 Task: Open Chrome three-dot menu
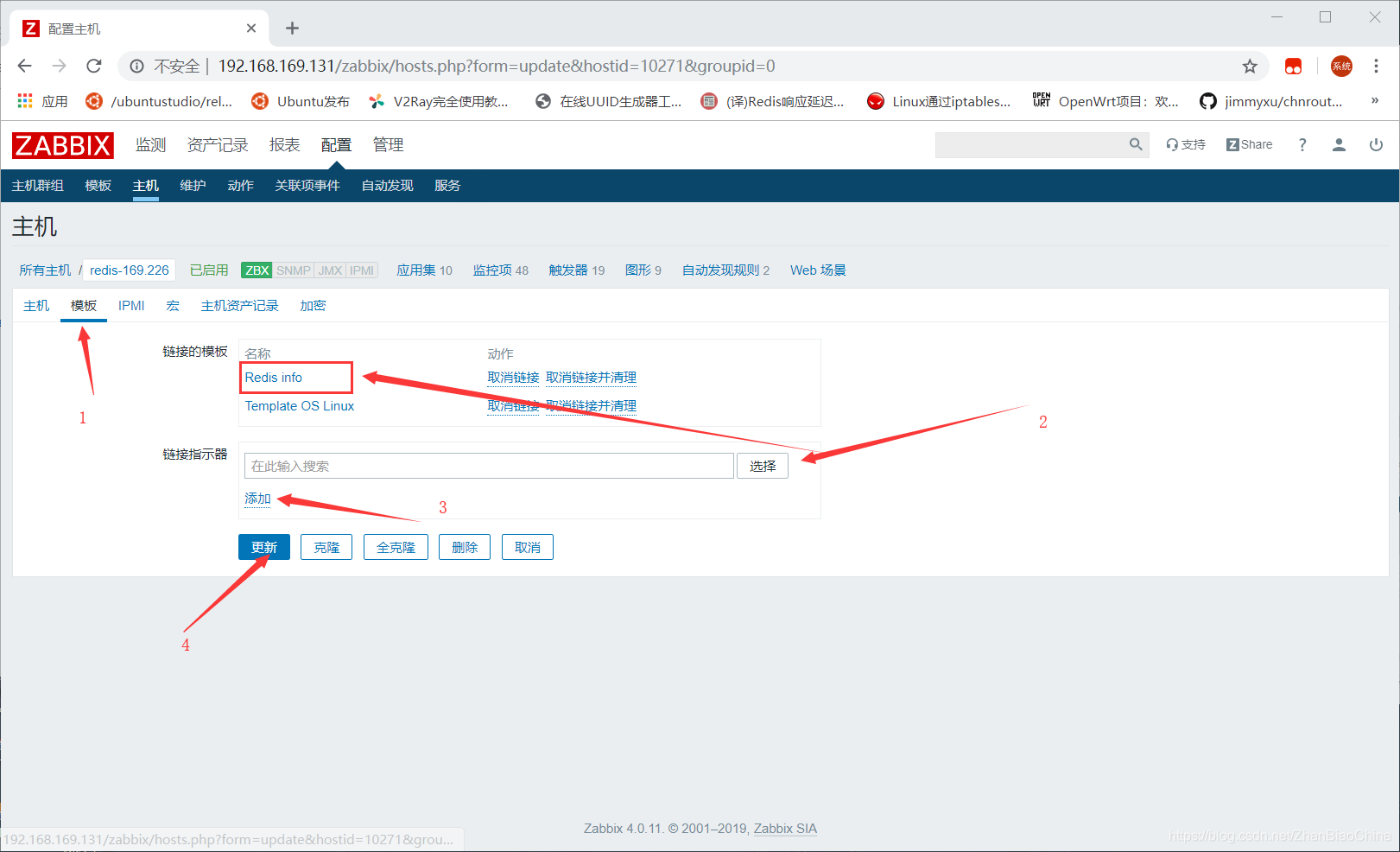click(x=1377, y=66)
